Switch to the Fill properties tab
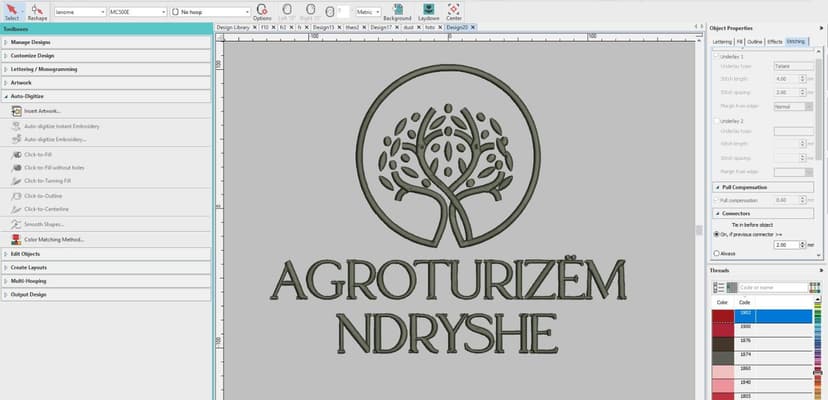828x400 pixels. (740, 42)
